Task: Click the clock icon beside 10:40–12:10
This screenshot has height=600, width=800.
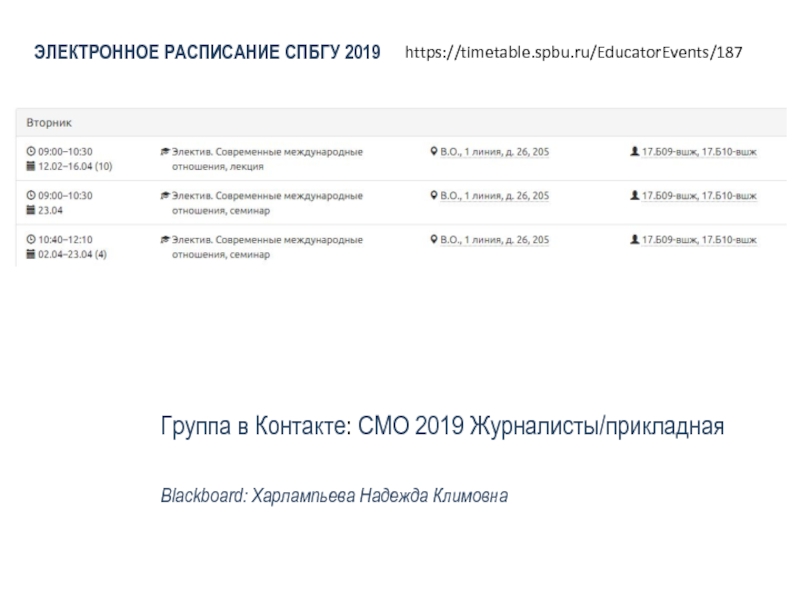Action: click(31, 239)
